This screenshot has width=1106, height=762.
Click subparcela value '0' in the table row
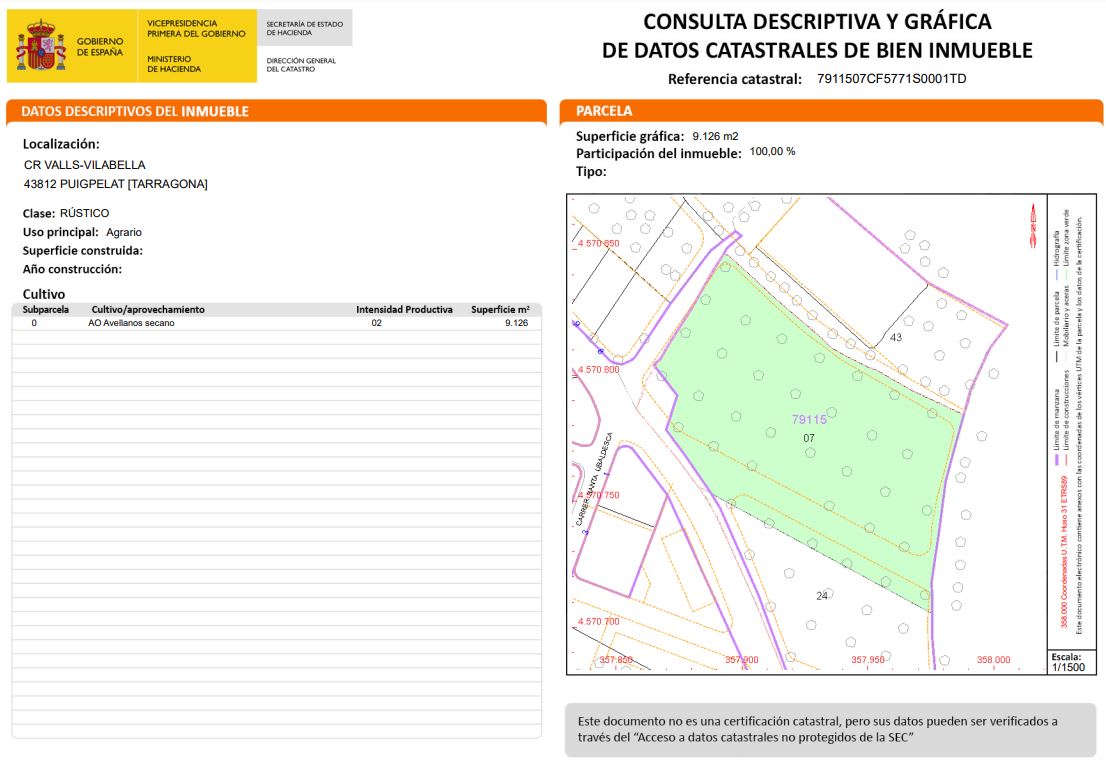pyautogui.click(x=34, y=323)
